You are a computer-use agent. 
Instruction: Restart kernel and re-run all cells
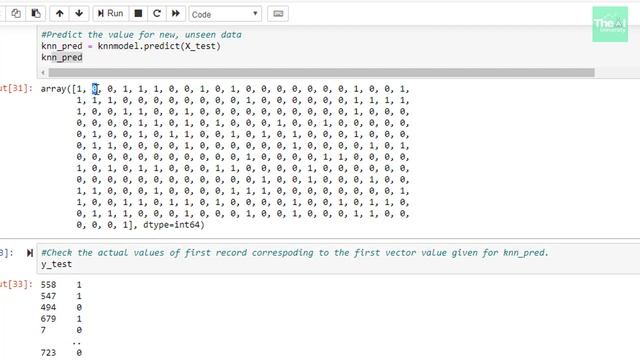click(176, 13)
